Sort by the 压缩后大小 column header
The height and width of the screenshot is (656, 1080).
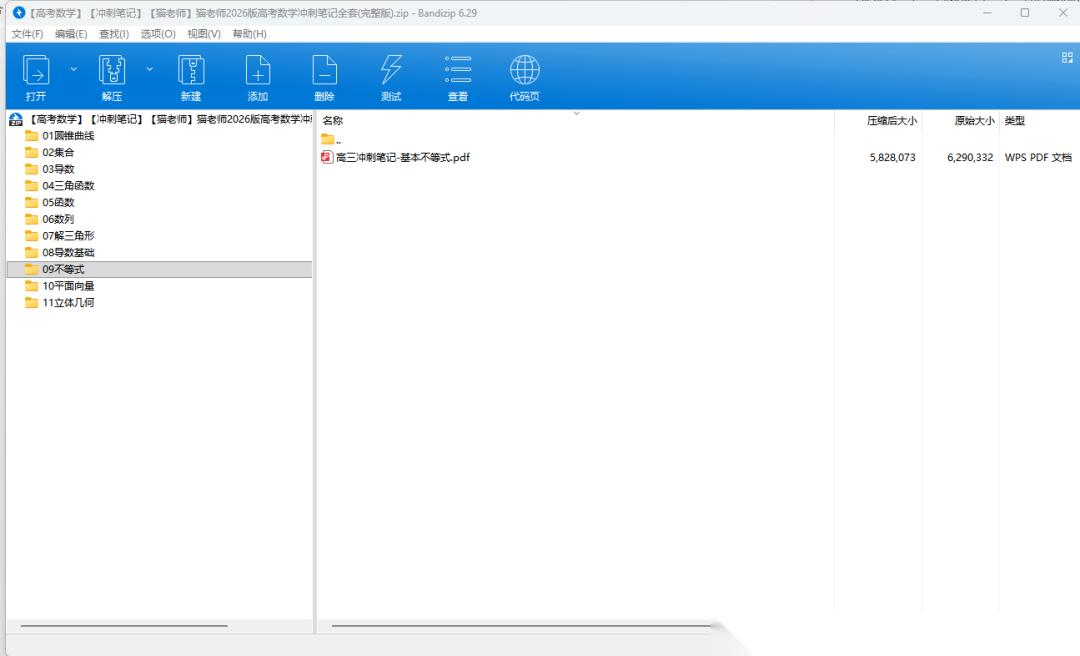pos(891,121)
